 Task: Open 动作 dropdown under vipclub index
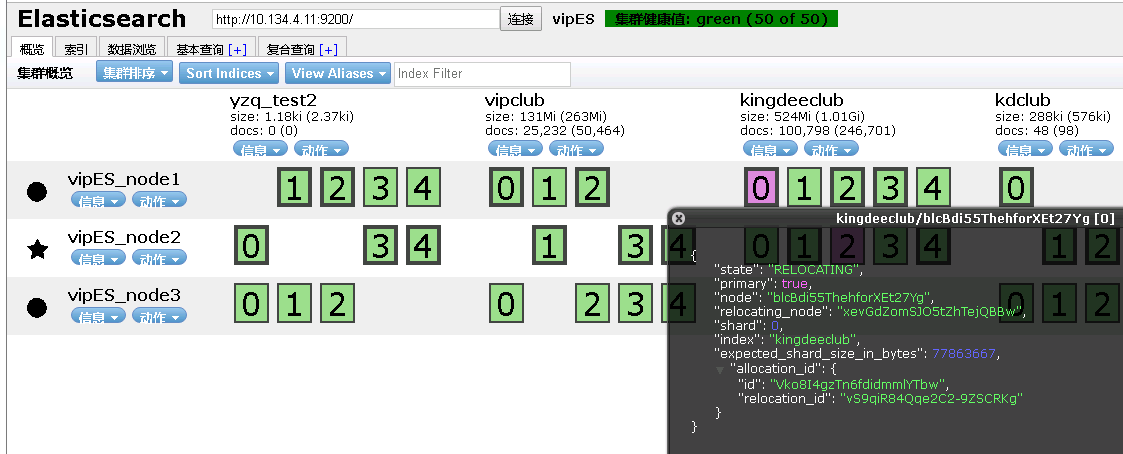(x=577, y=149)
